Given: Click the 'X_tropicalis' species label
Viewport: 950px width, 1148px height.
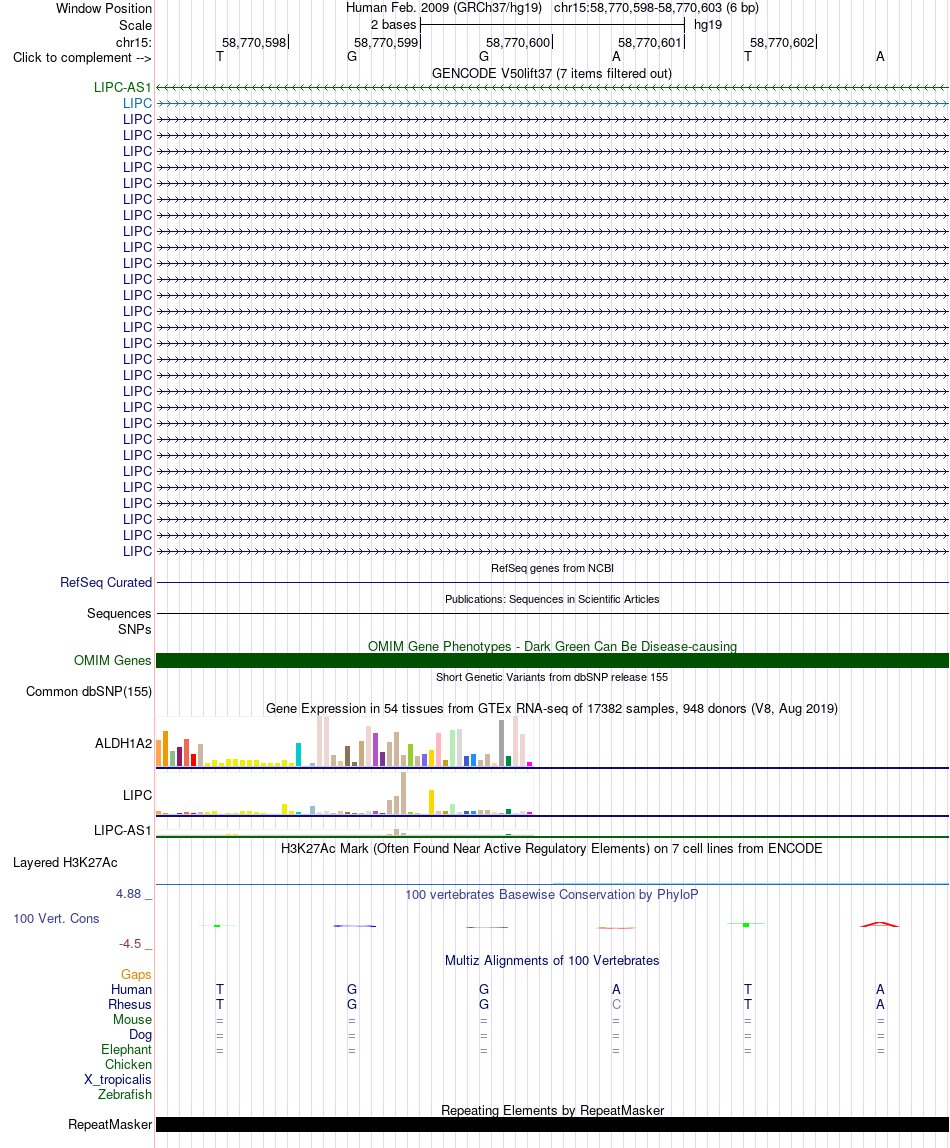Looking at the screenshot, I should pyautogui.click(x=118, y=1080).
